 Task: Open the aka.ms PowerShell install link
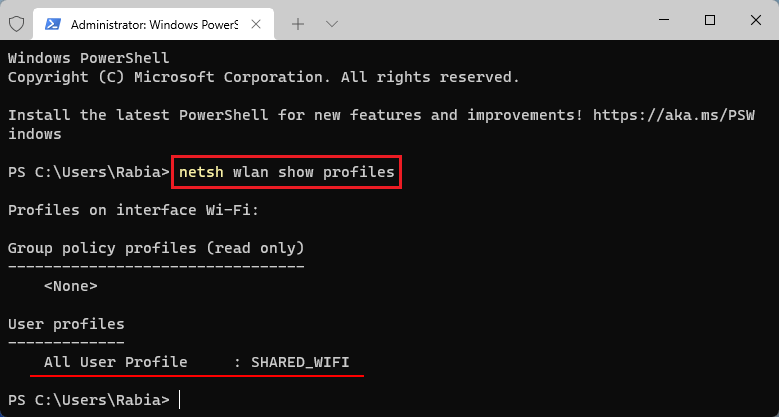coord(680,115)
